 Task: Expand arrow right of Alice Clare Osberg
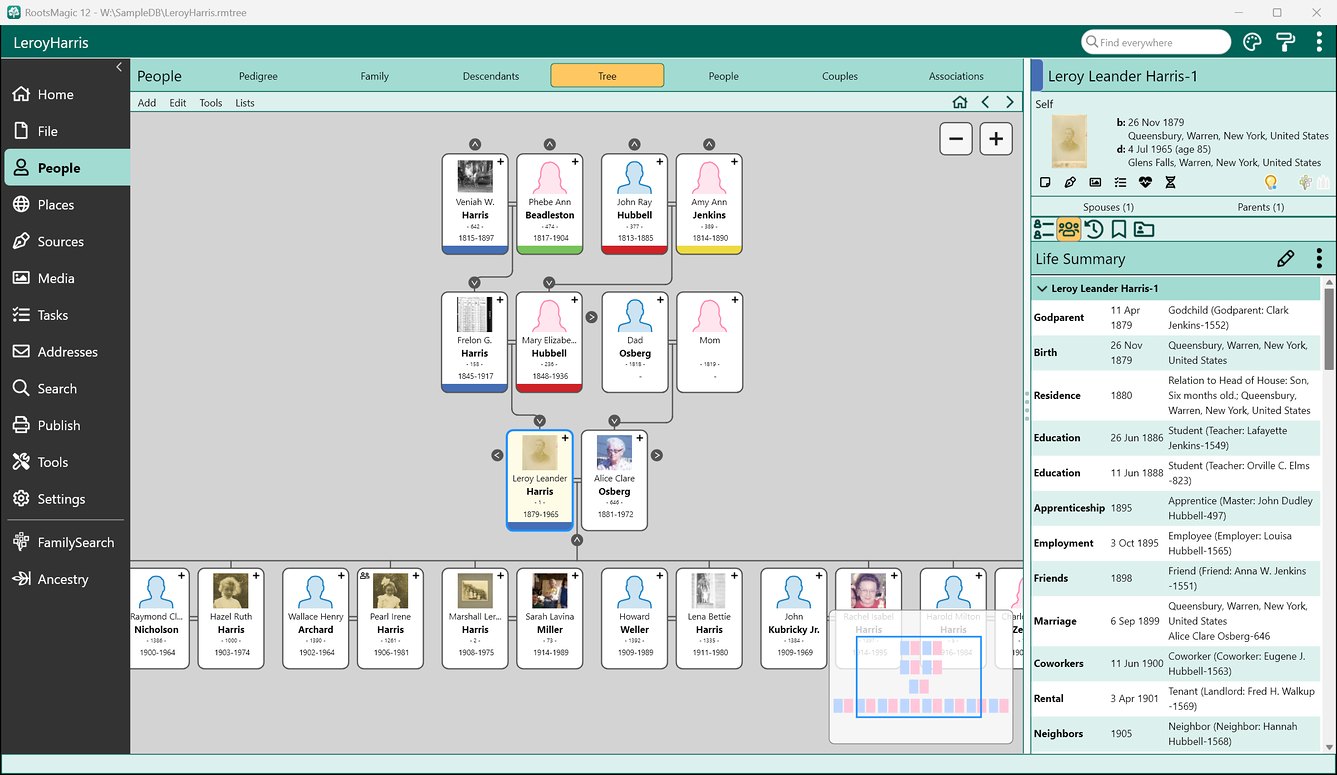657,455
